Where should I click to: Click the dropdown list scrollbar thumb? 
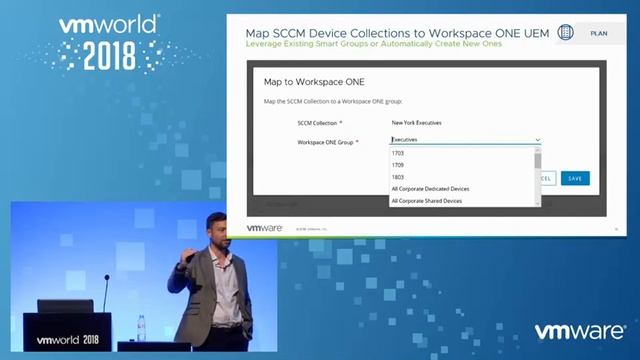coord(538,160)
